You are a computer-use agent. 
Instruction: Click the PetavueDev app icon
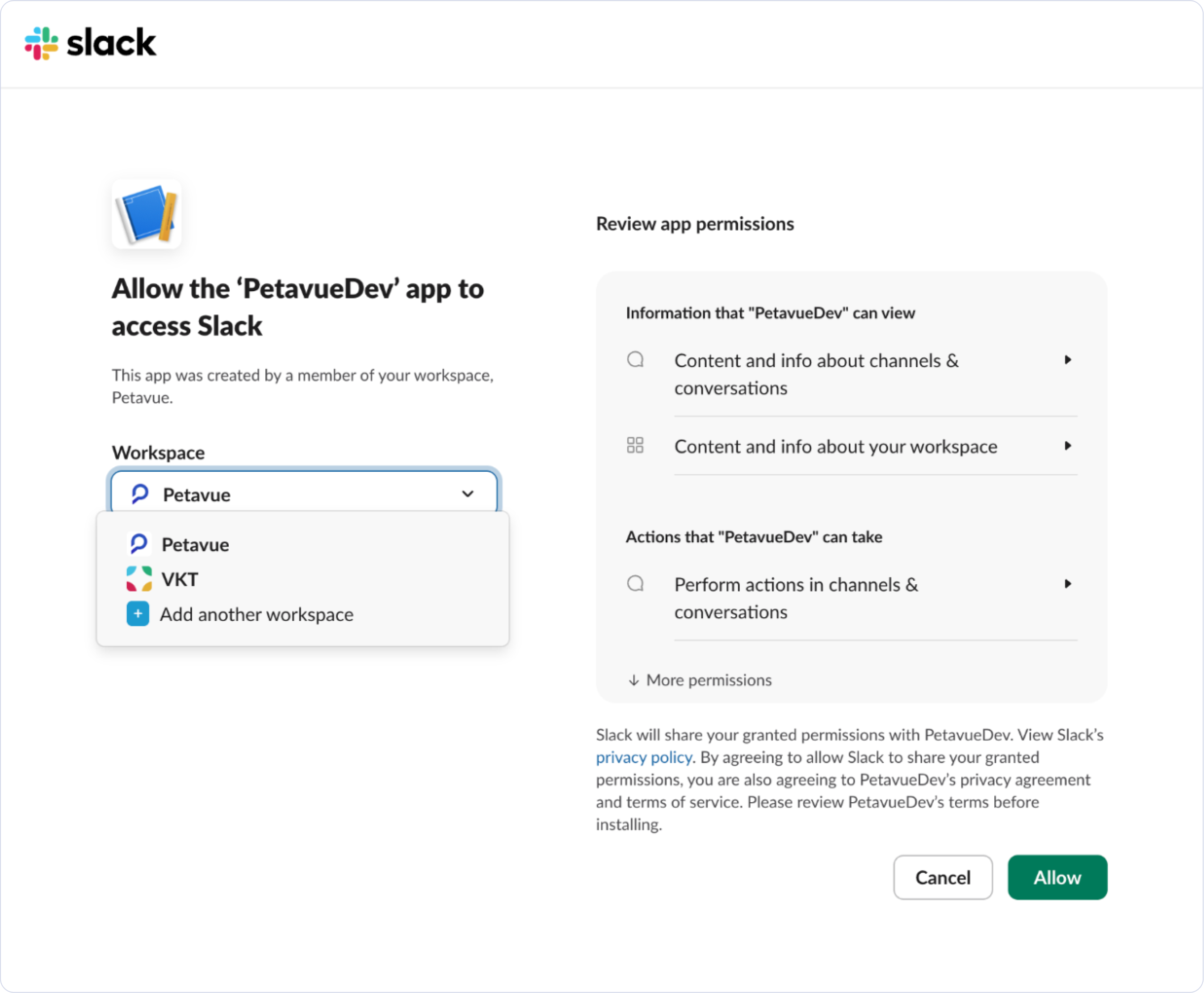147,214
